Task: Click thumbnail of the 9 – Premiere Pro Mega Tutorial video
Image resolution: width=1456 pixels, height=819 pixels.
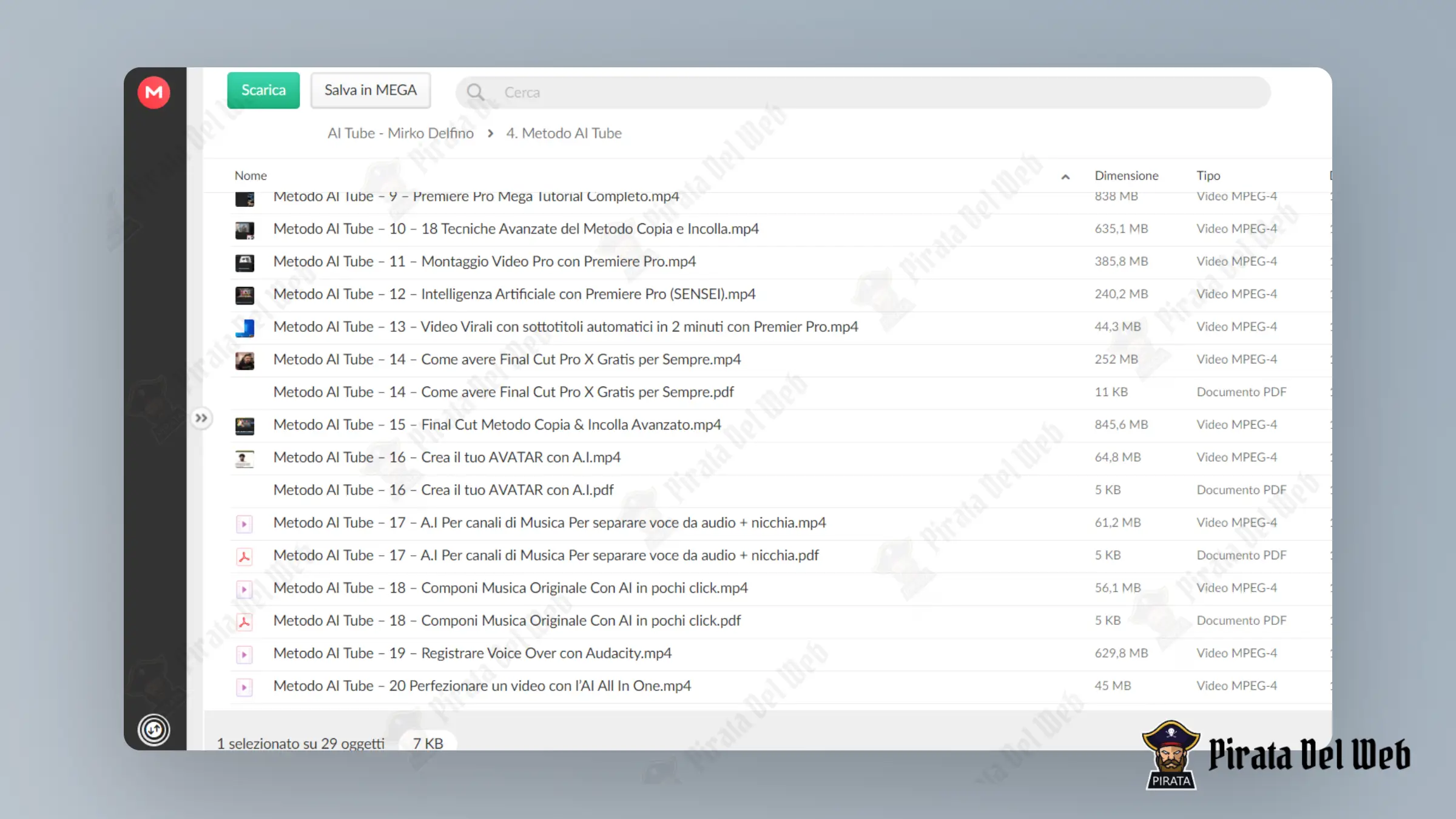Action: click(x=244, y=199)
